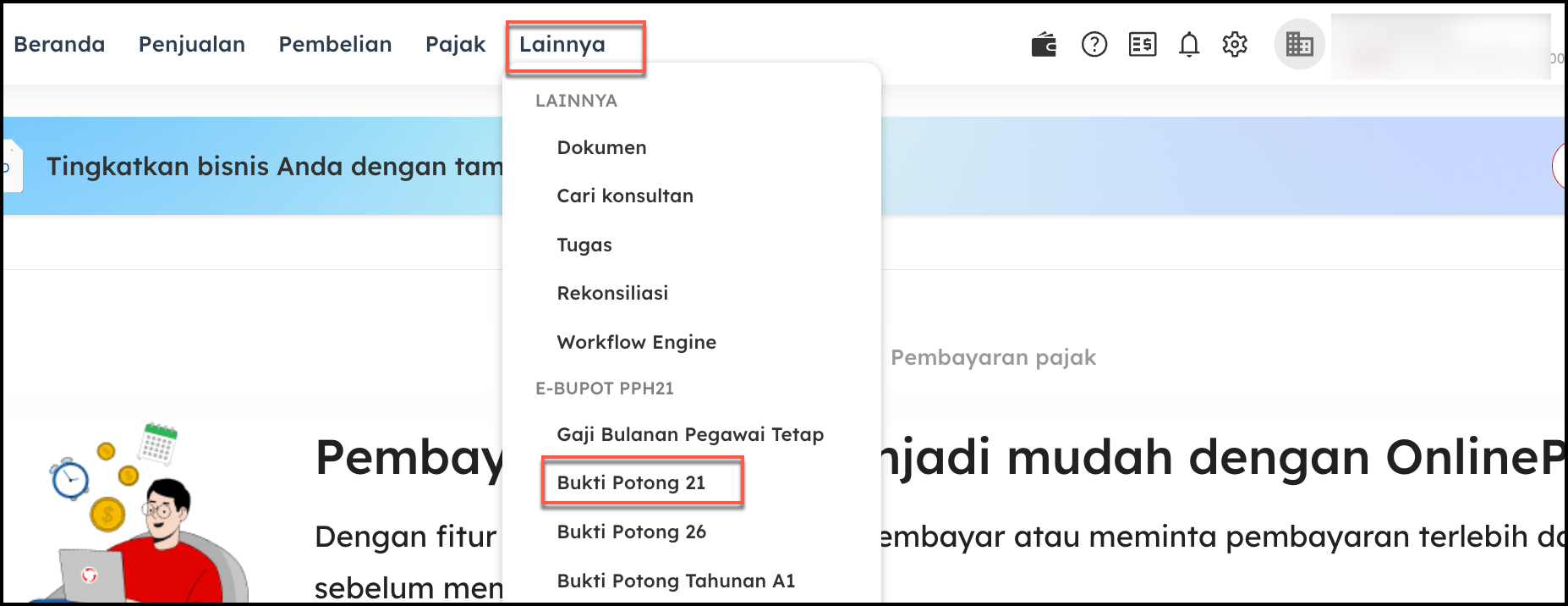This screenshot has width=1568, height=606.
Task: Open settings gear icon
Action: click(x=1235, y=44)
